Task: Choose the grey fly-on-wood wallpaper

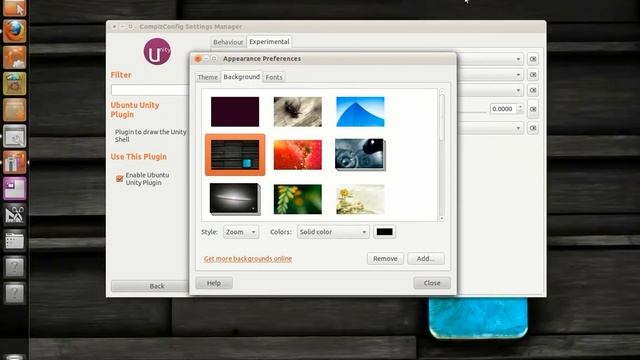Action: coord(298,111)
